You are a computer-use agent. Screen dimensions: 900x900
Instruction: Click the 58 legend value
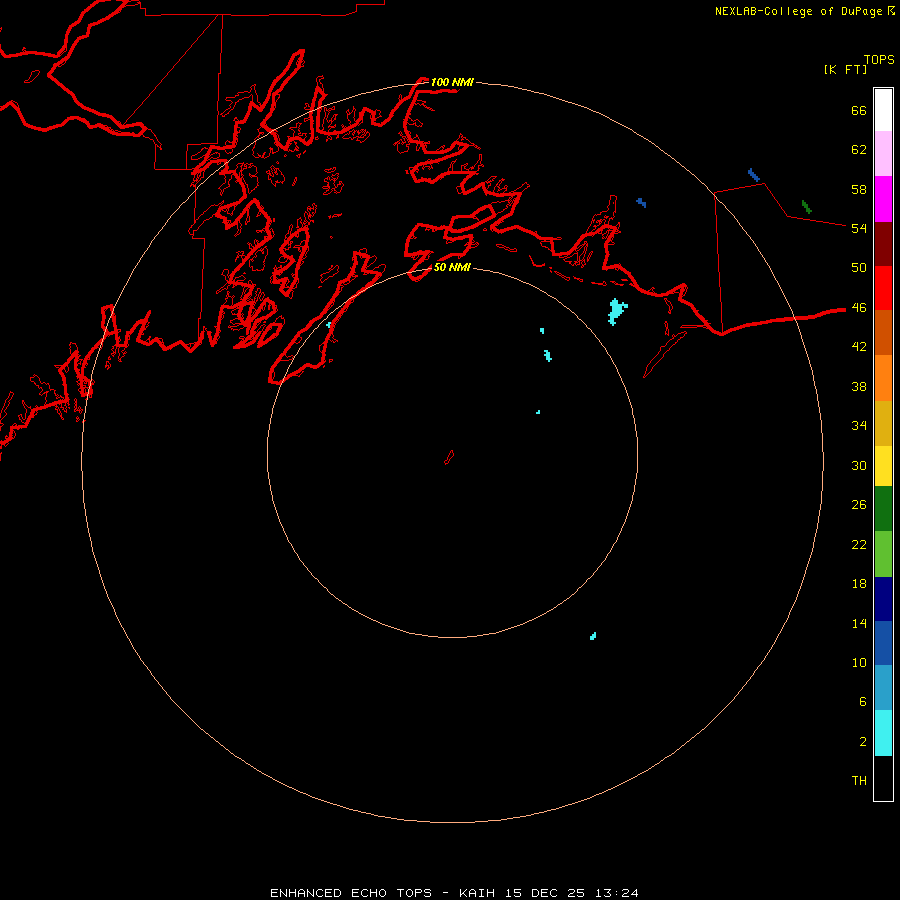click(x=859, y=189)
